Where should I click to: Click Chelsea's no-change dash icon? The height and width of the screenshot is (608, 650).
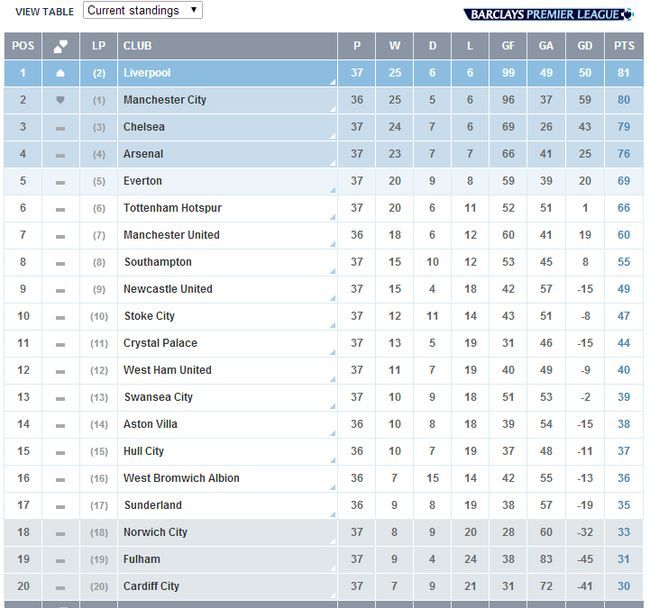60,128
